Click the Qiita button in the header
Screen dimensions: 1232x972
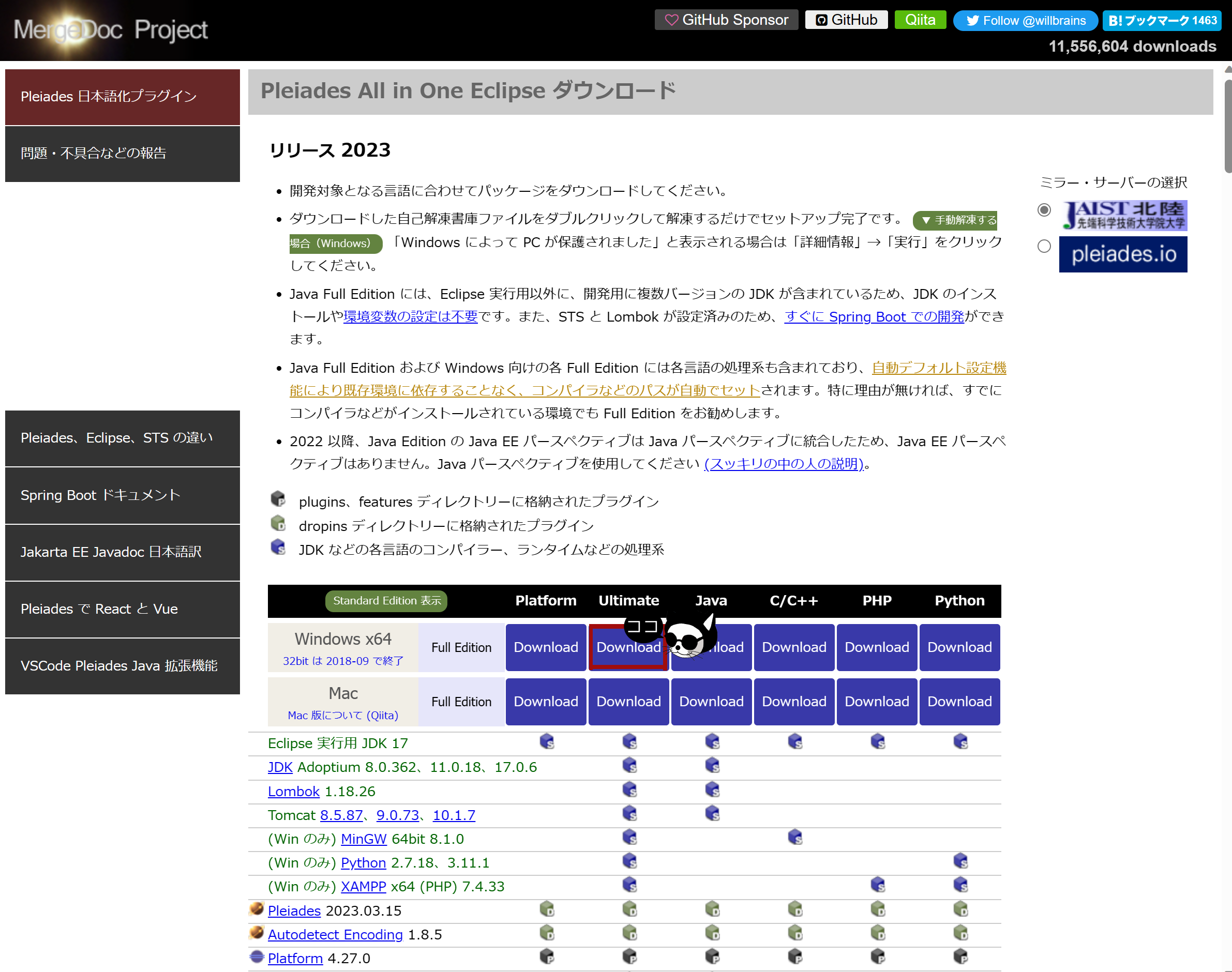tap(920, 19)
